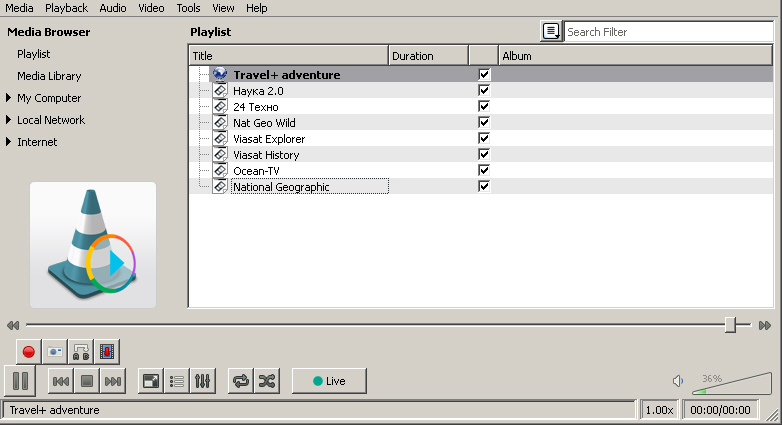The height and width of the screenshot is (425, 782).
Task: Uncheck the Nat Geo Wild checkbox
Action: coord(484,123)
